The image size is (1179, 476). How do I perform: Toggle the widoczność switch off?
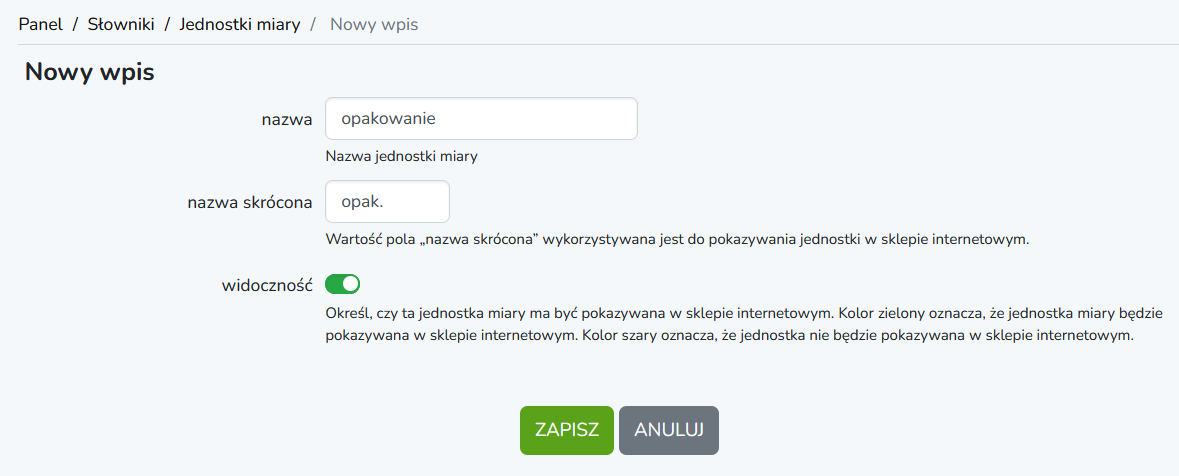coord(343,284)
